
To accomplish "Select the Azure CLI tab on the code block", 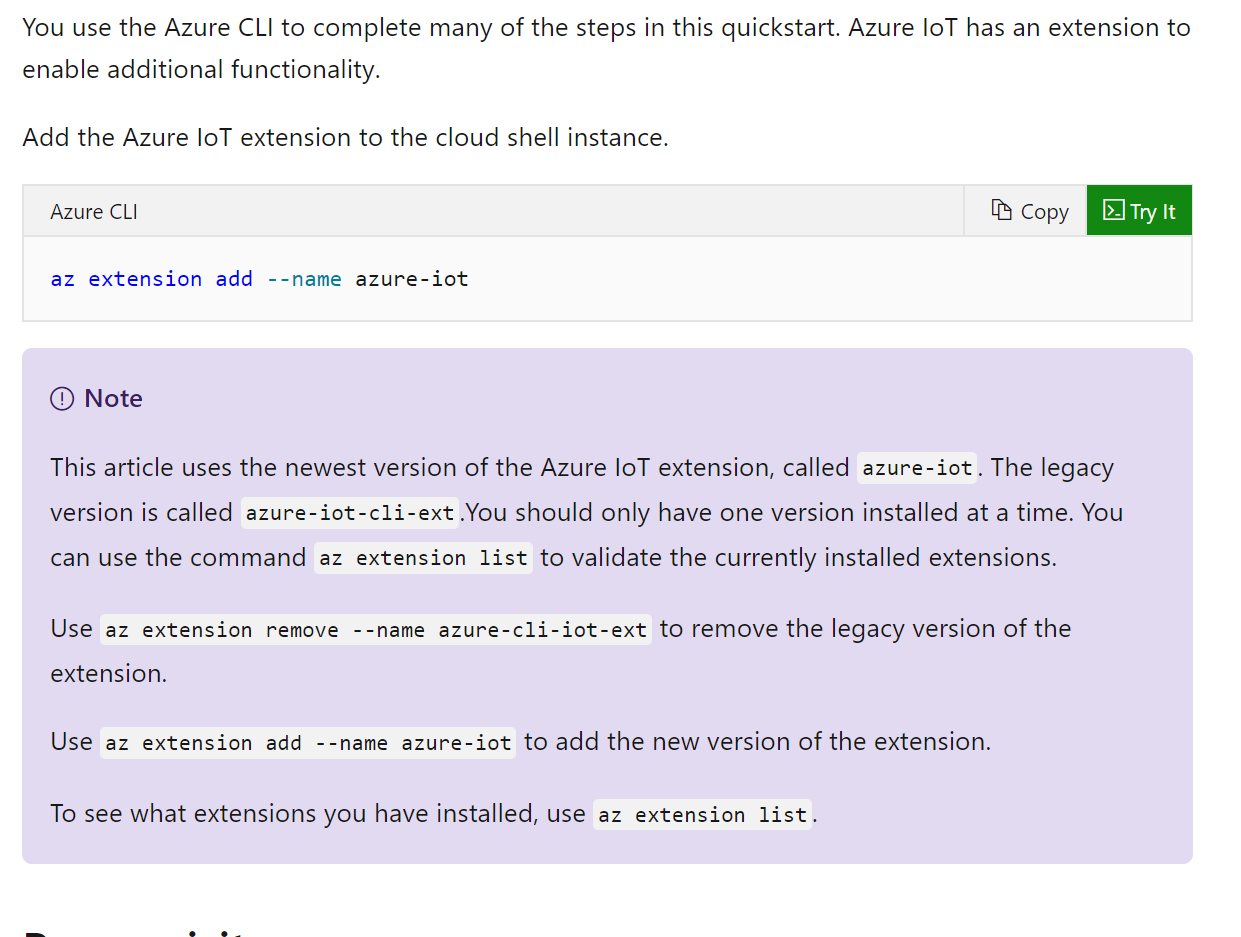I will click(x=93, y=211).
